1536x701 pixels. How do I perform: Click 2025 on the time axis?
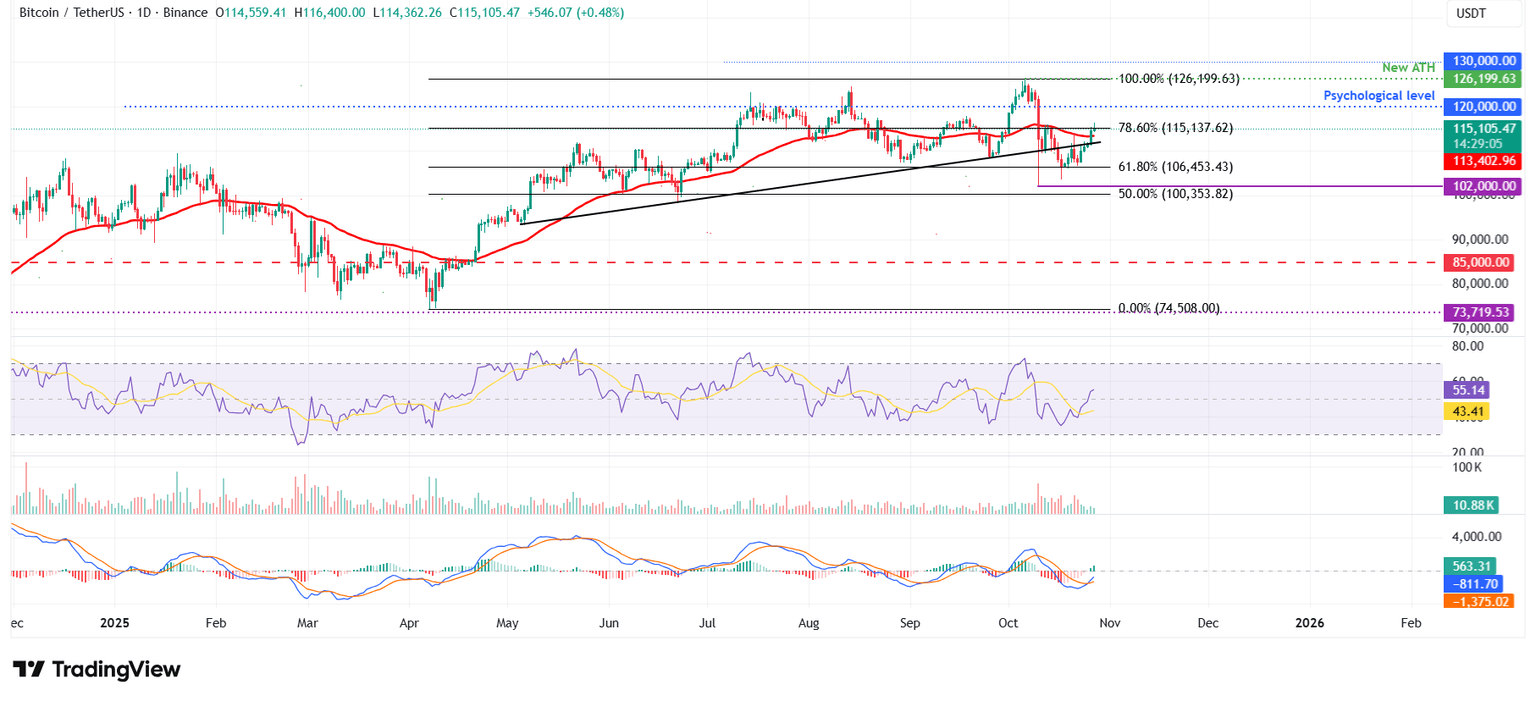point(115,622)
